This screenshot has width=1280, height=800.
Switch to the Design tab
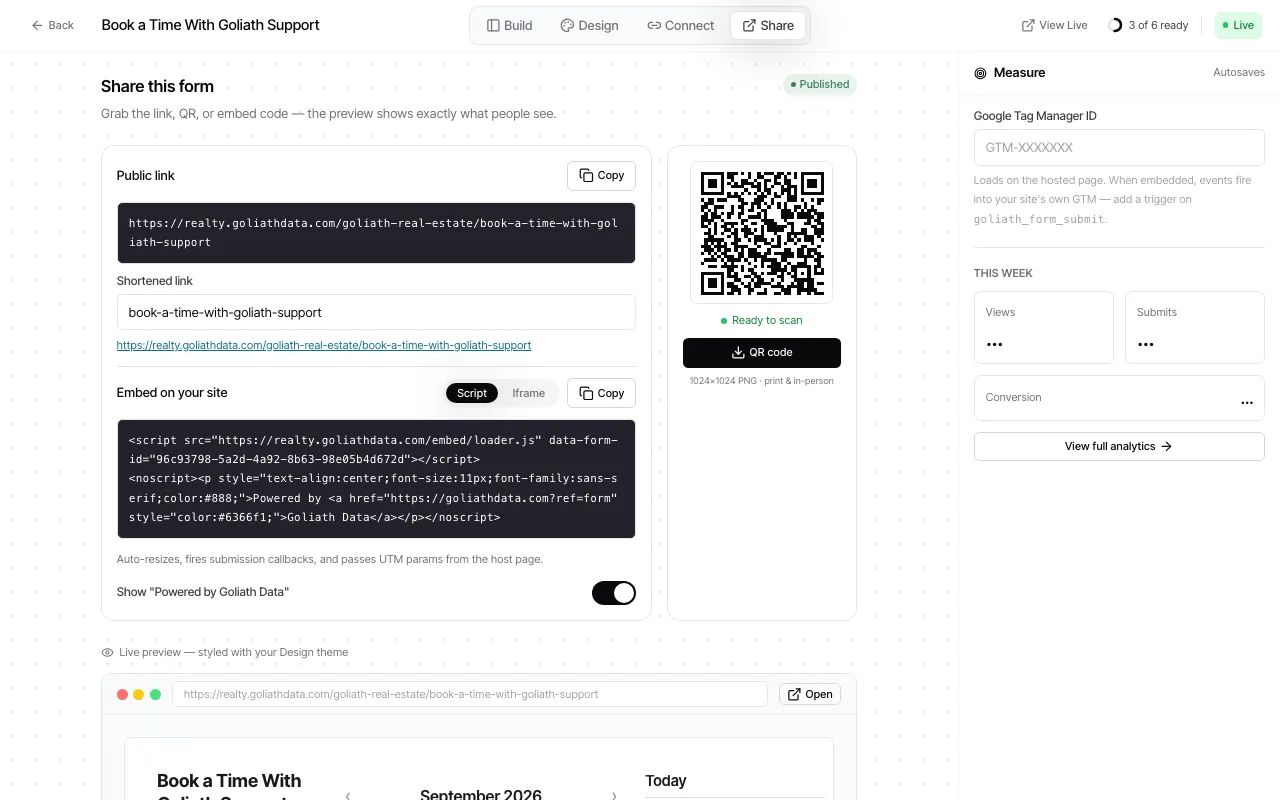pos(589,25)
